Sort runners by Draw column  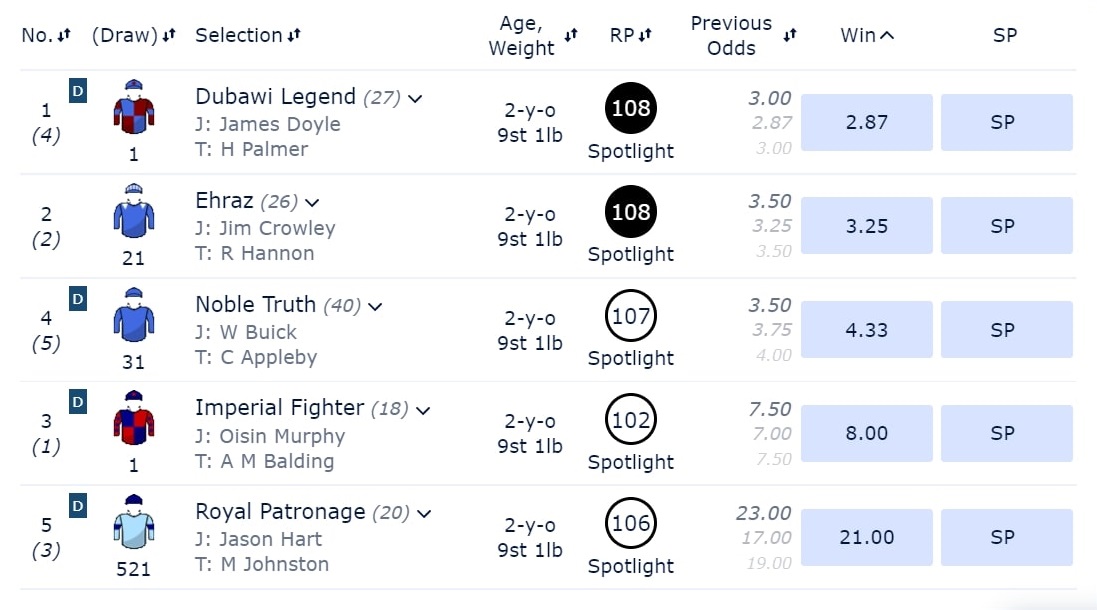point(133,36)
